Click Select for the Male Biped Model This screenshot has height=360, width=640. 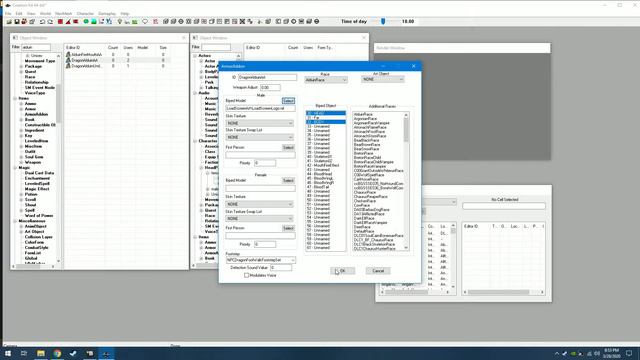pos(288,101)
